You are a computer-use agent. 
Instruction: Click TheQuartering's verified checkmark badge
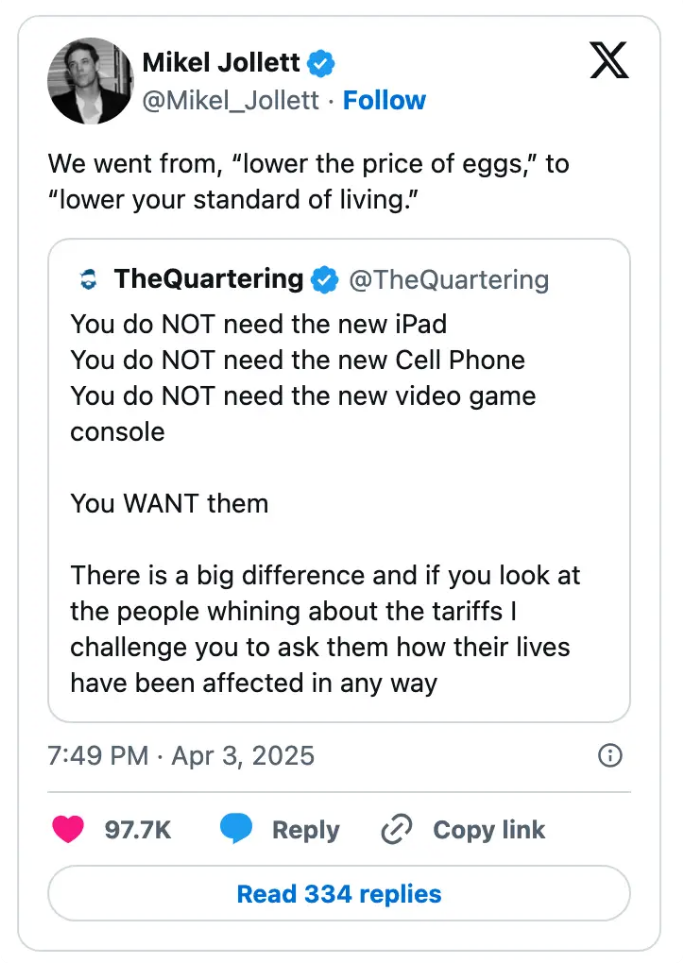323,280
